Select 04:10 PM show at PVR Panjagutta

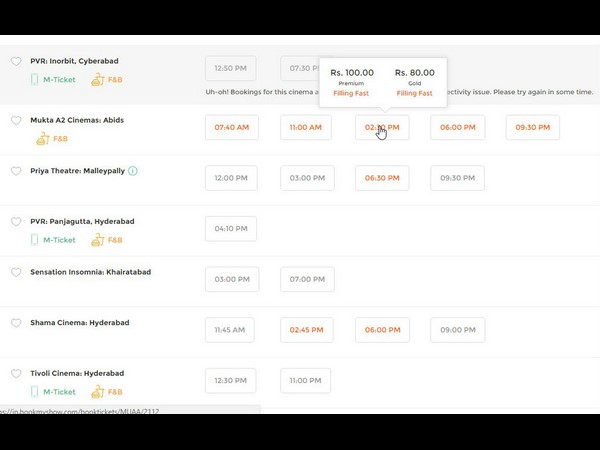[x=231, y=229]
